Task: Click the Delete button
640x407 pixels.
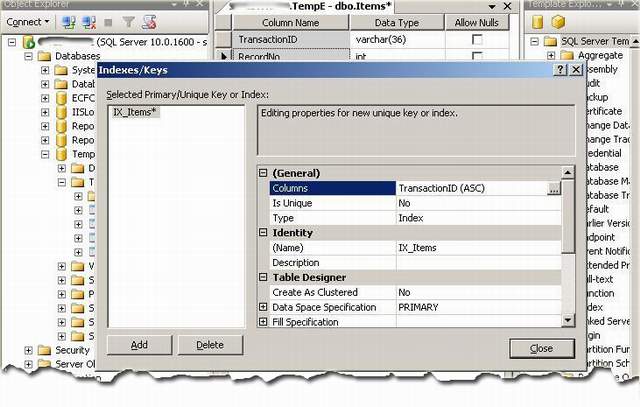Action: (x=210, y=345)
